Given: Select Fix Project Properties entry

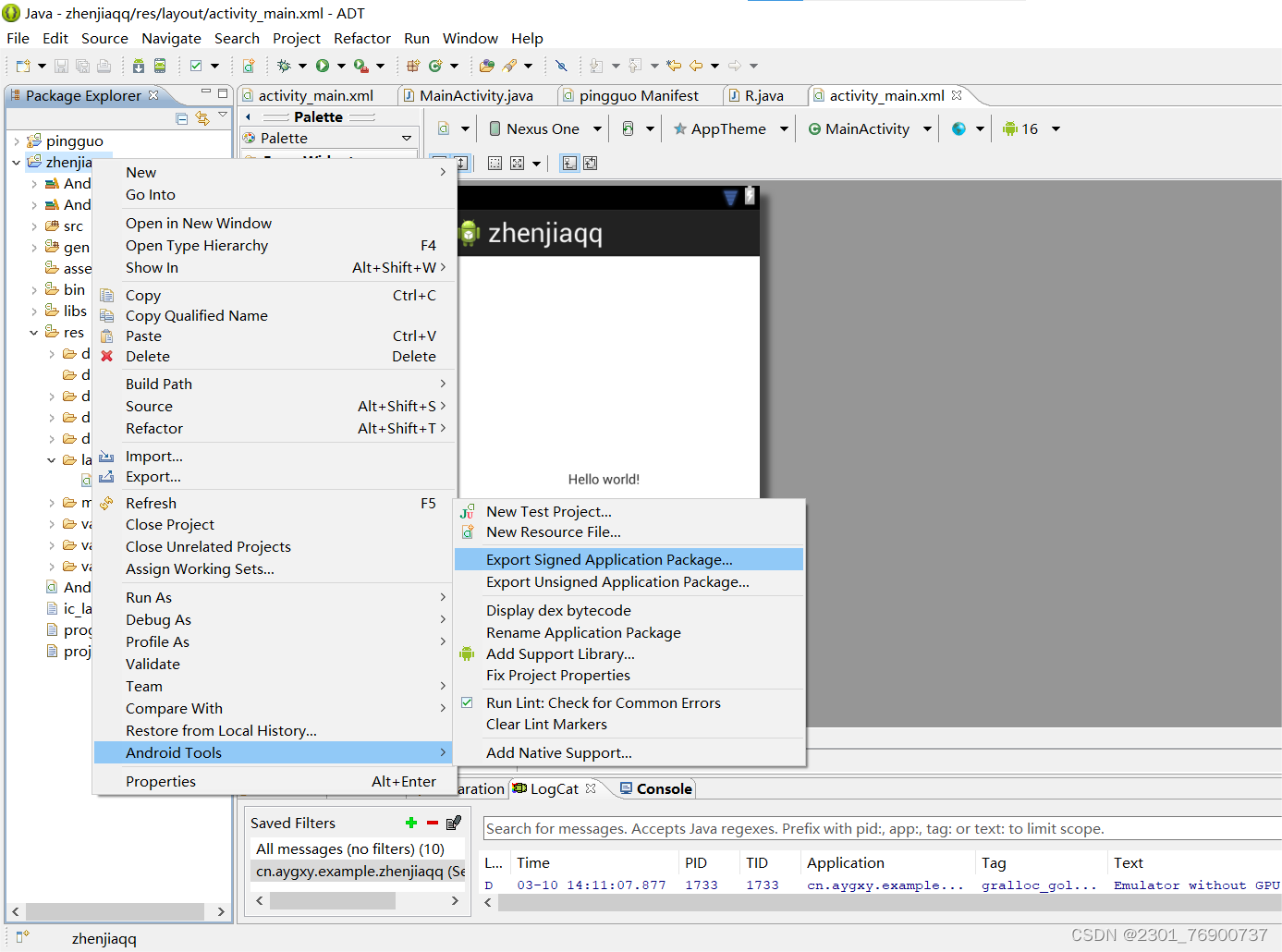Looking at the screenshot, I should pyautogui.click(x=629, y=676).
